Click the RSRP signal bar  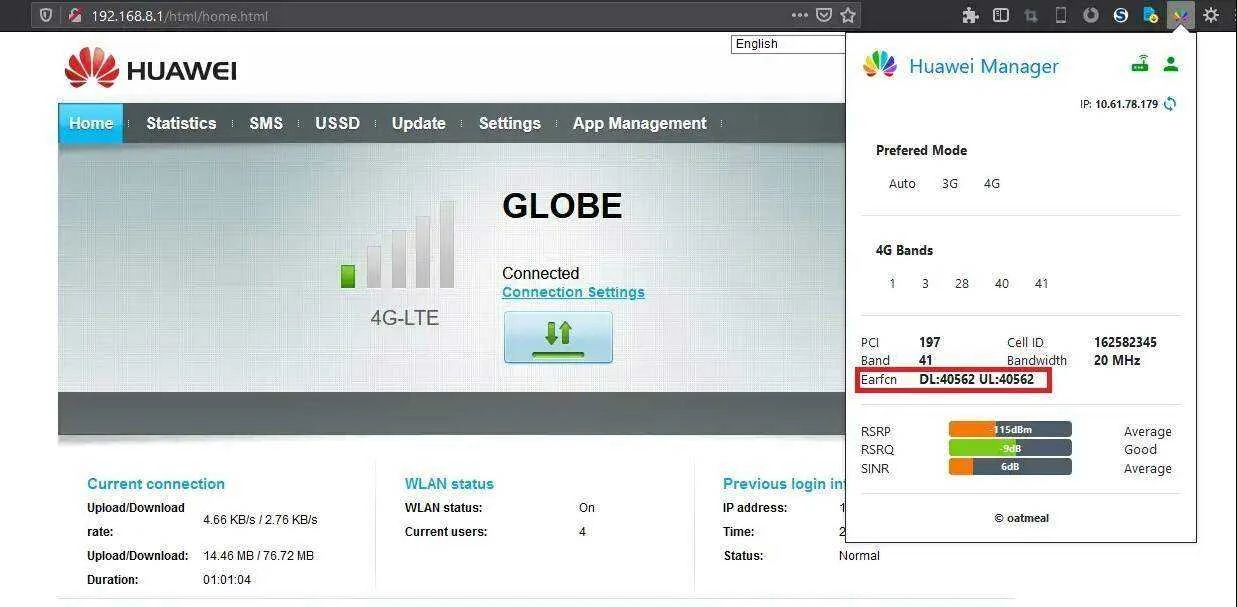click(1010, 430)
